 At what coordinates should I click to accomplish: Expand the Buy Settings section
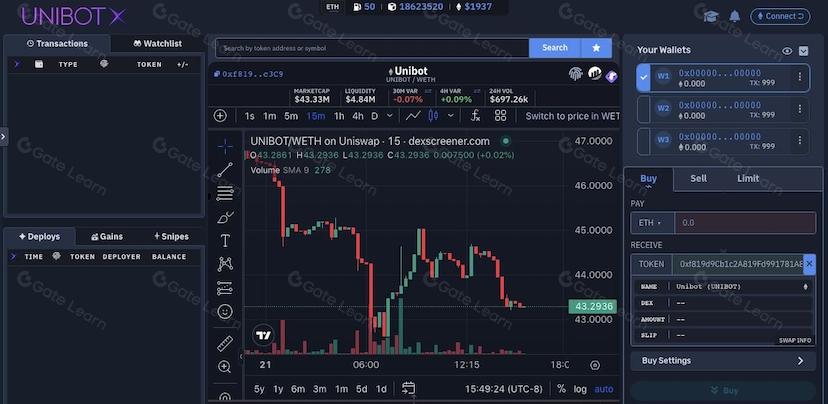coord(723,361)
